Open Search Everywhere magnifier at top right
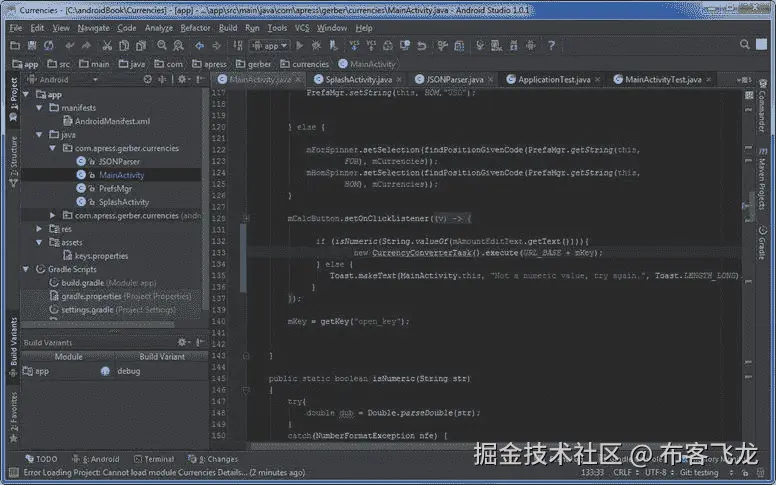This screenshot has height=485, width=776. click(x=745, y=45)
